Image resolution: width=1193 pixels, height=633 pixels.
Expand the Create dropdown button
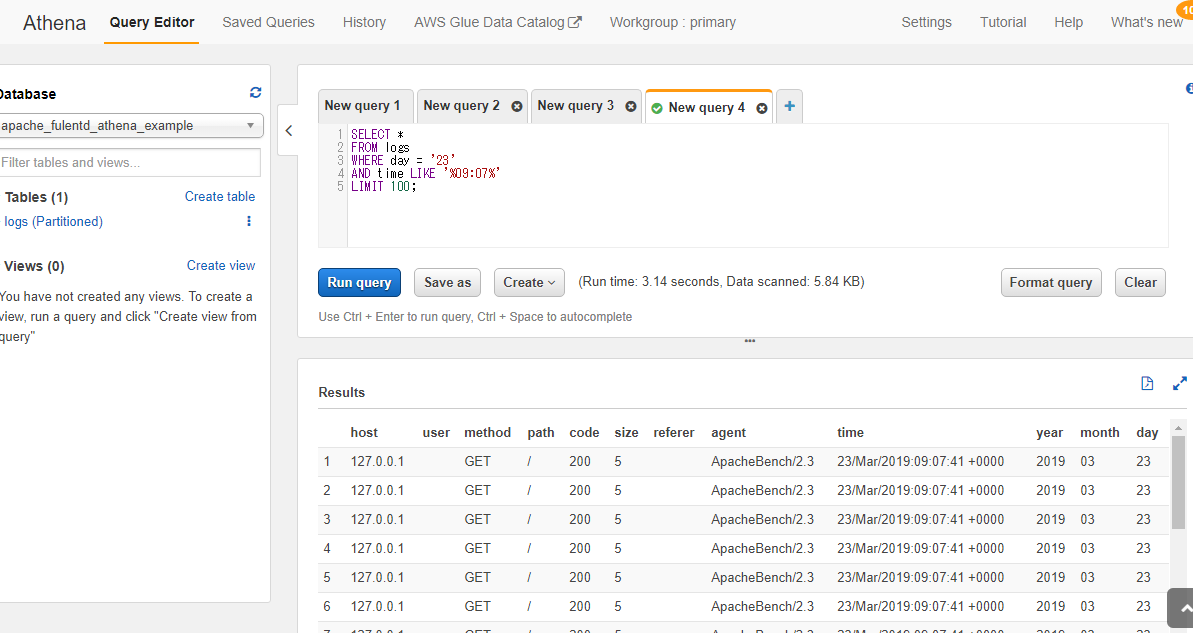[x=529, y=283]
